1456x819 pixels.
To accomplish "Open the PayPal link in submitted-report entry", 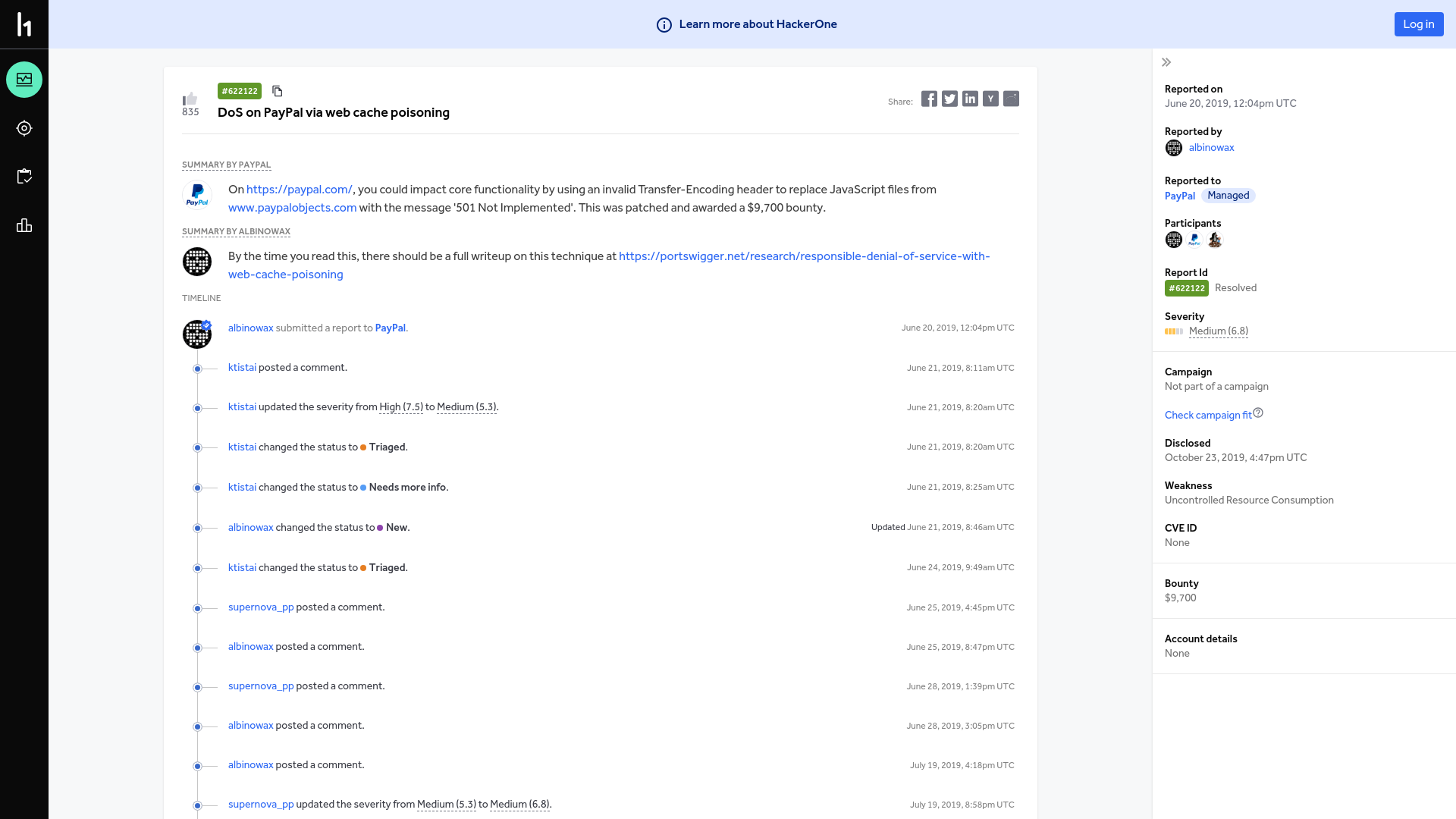I will [x=390, y=328].
